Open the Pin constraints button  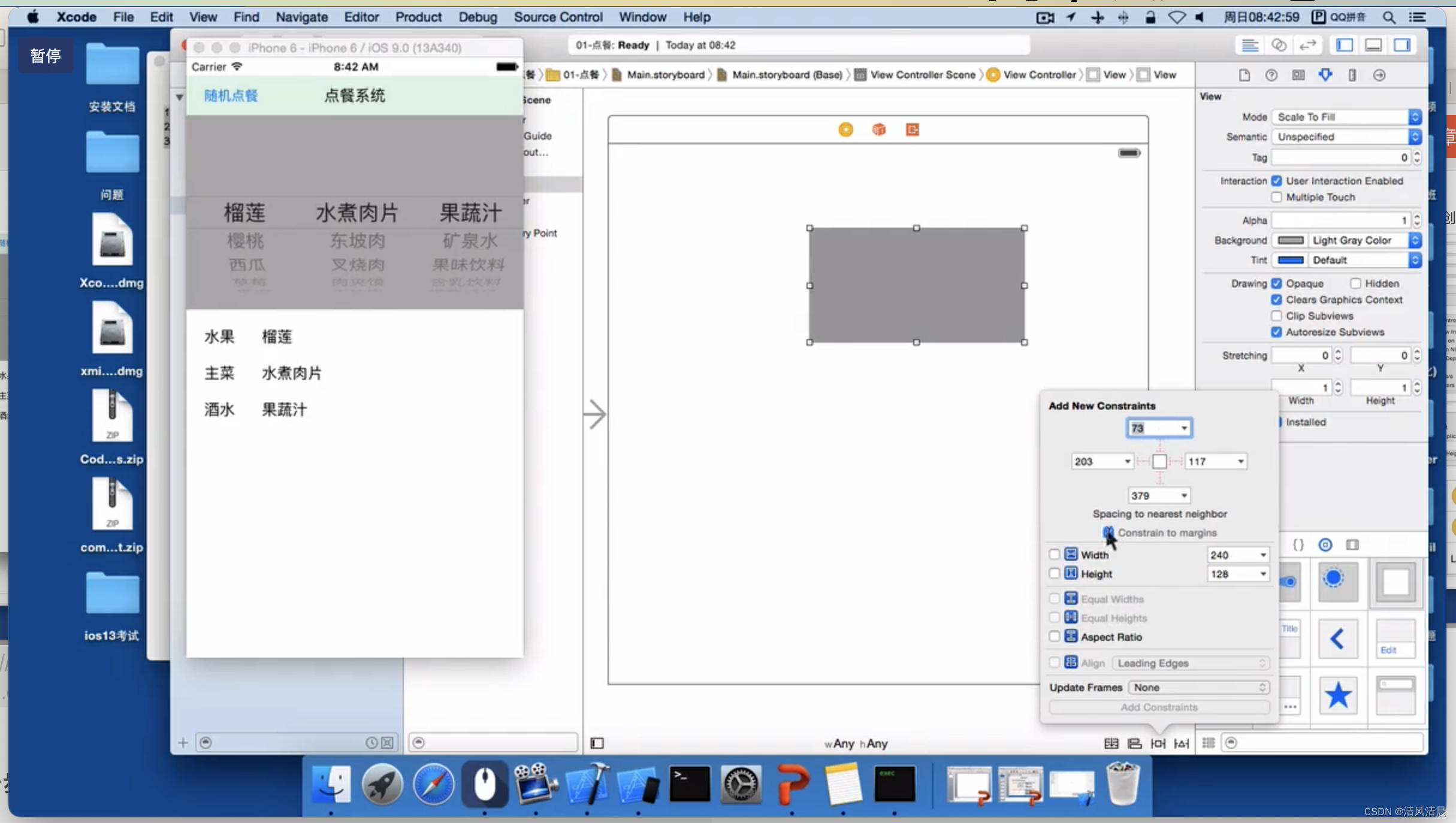[x=1158, y=743]
